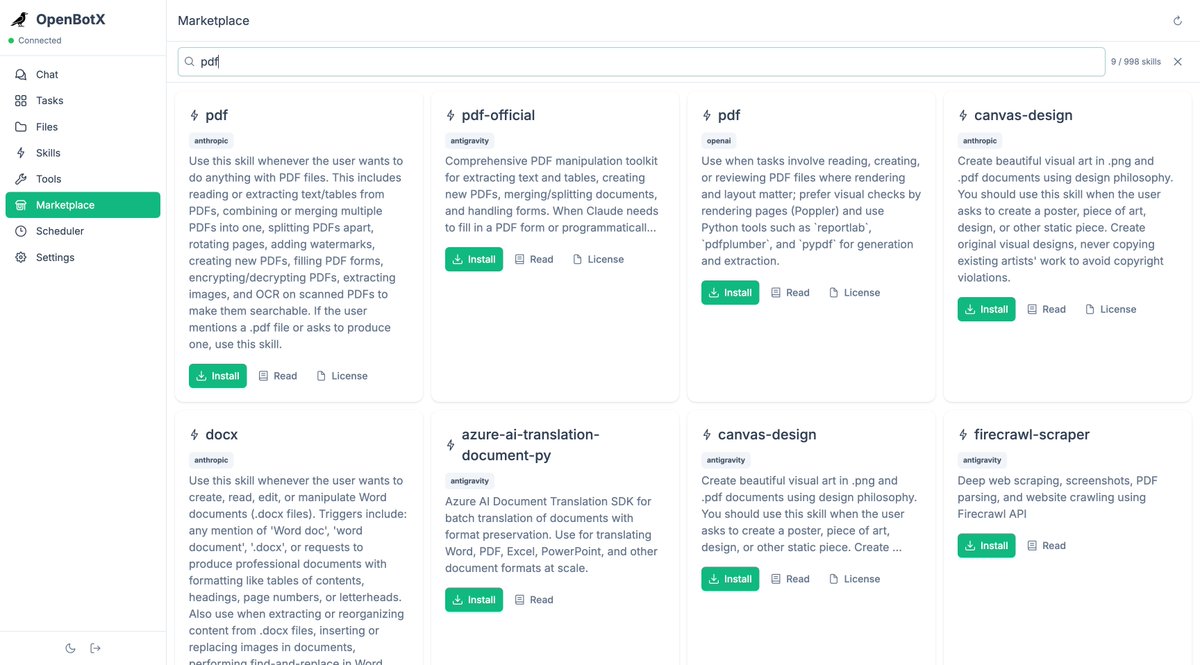Read the anthropic pdf skill
The height and width of the screenshot is (665, 1200).
(x=277, y=376)
